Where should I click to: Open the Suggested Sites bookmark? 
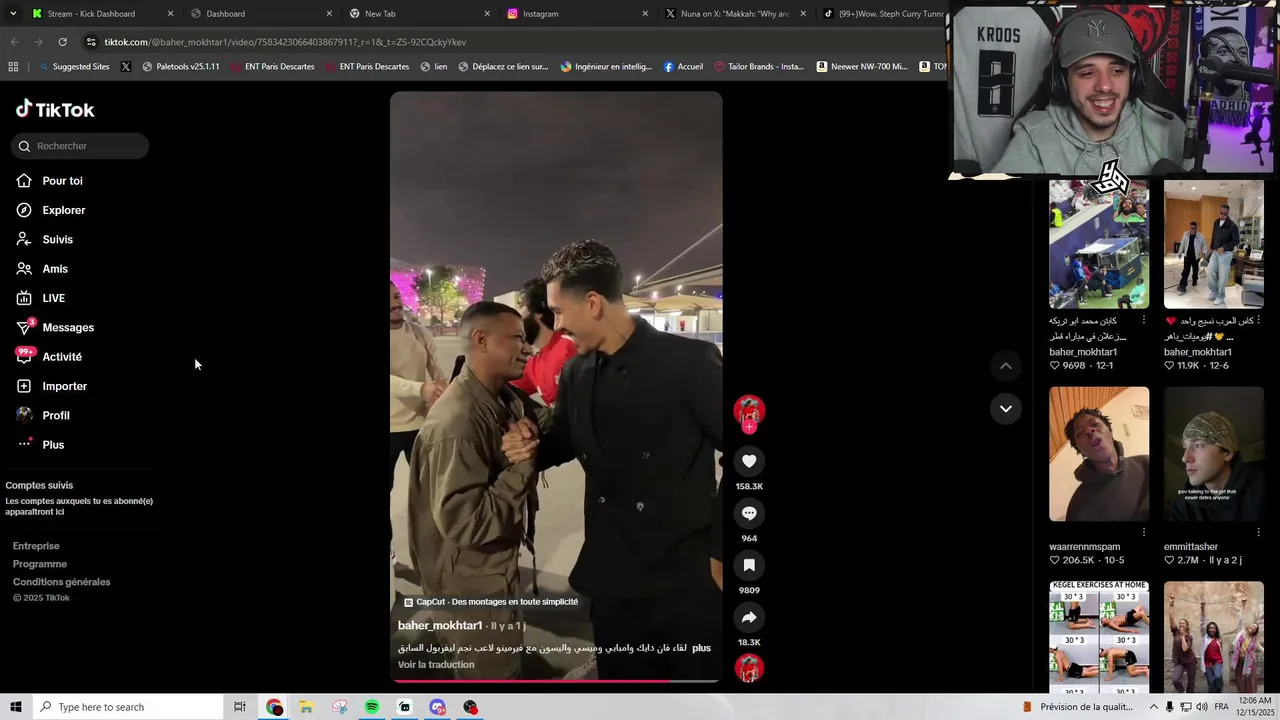coord(74,67)
